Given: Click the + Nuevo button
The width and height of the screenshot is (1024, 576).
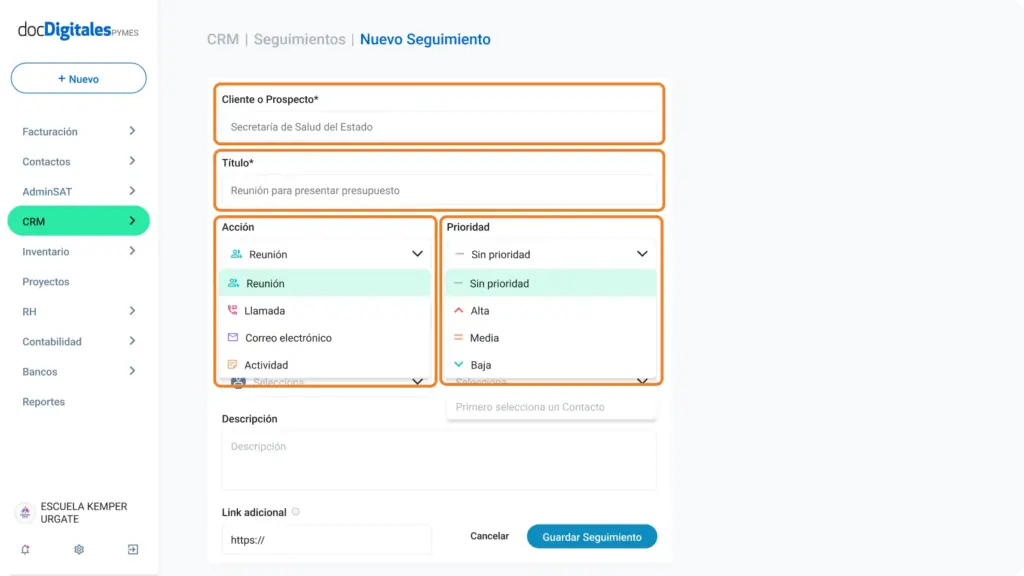Looking at the screenshot, I should point(78,78).
